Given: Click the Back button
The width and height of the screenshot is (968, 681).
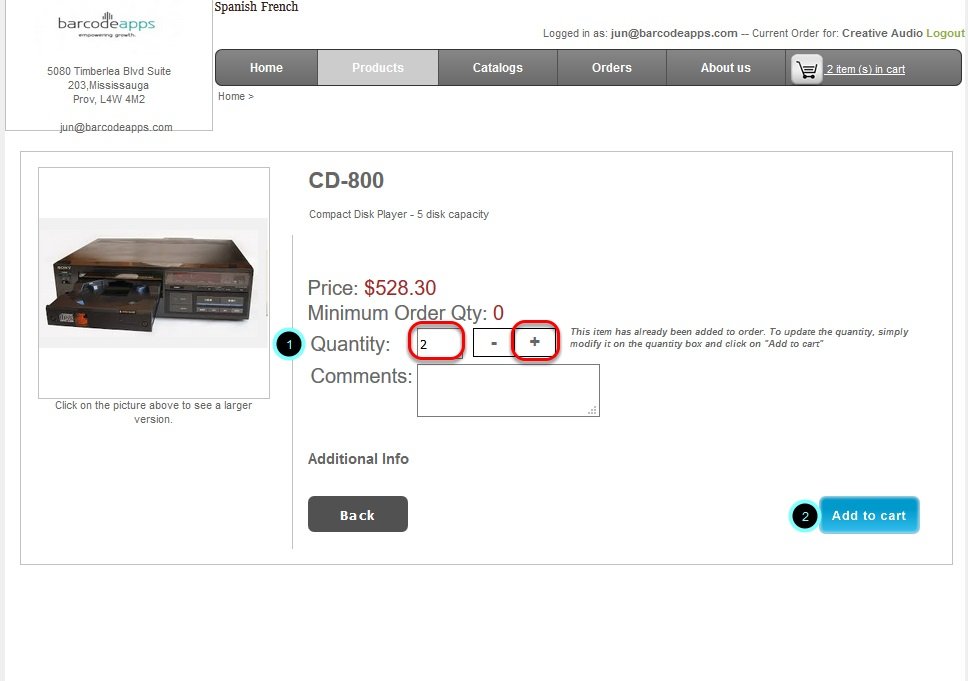Looking at the screenshot, I should (357, 514).
